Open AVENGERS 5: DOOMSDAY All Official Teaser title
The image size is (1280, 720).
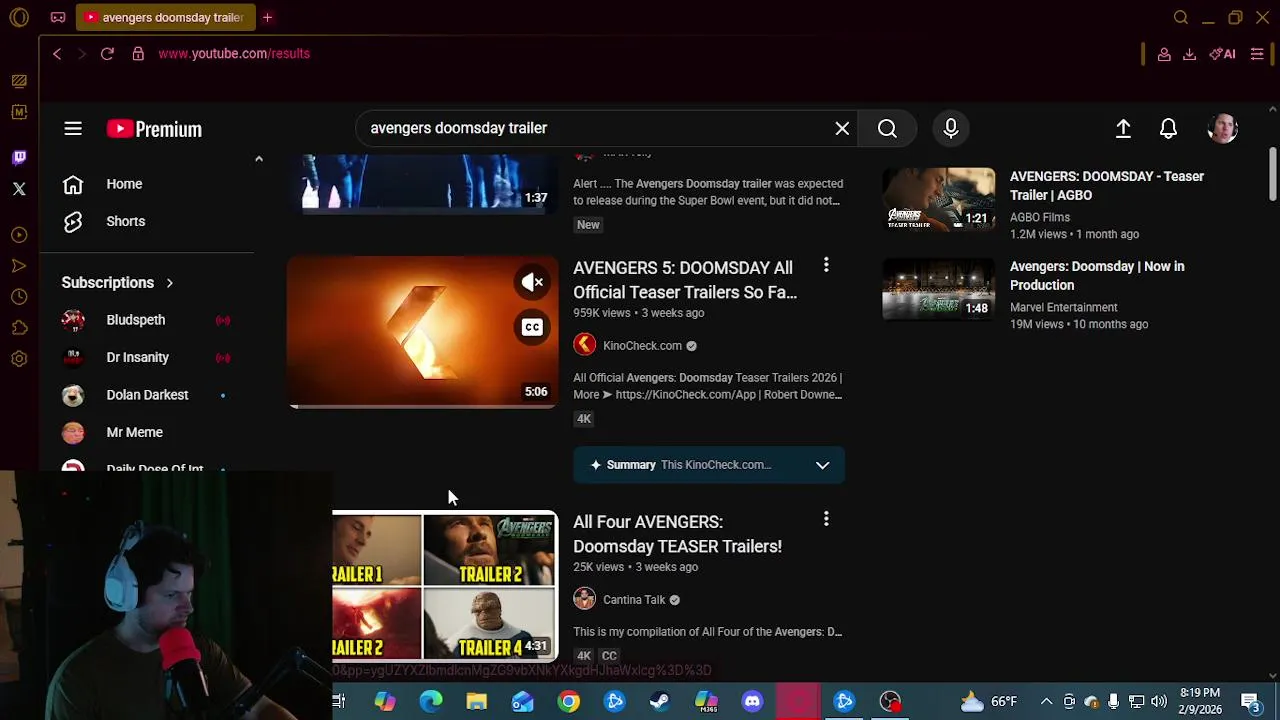(685, 280)
